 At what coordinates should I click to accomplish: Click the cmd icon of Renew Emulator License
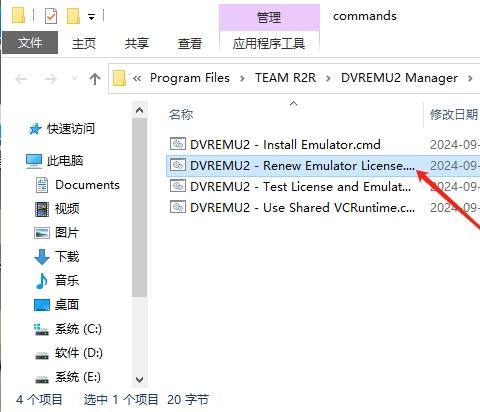178,165
